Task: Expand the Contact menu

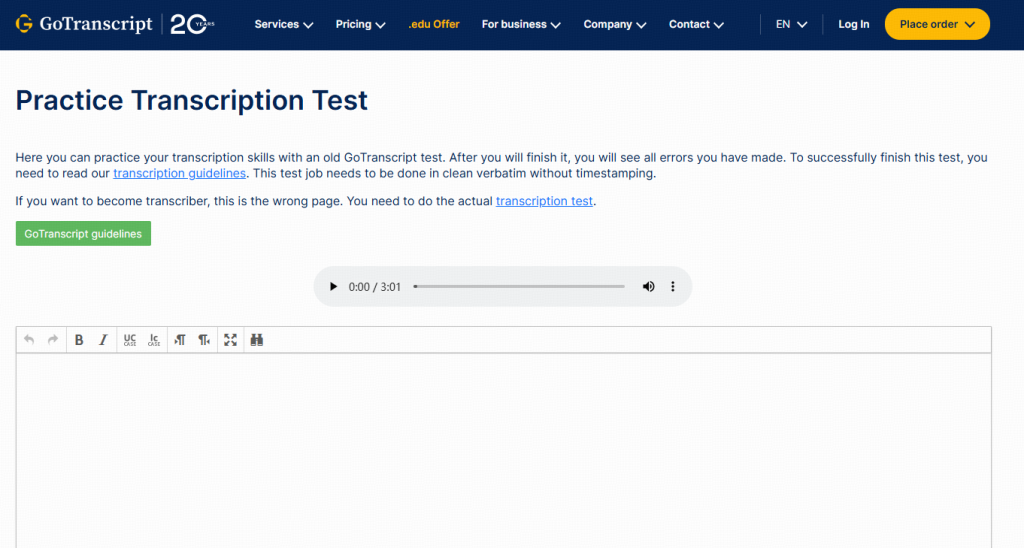Action: tap(696, 24)
